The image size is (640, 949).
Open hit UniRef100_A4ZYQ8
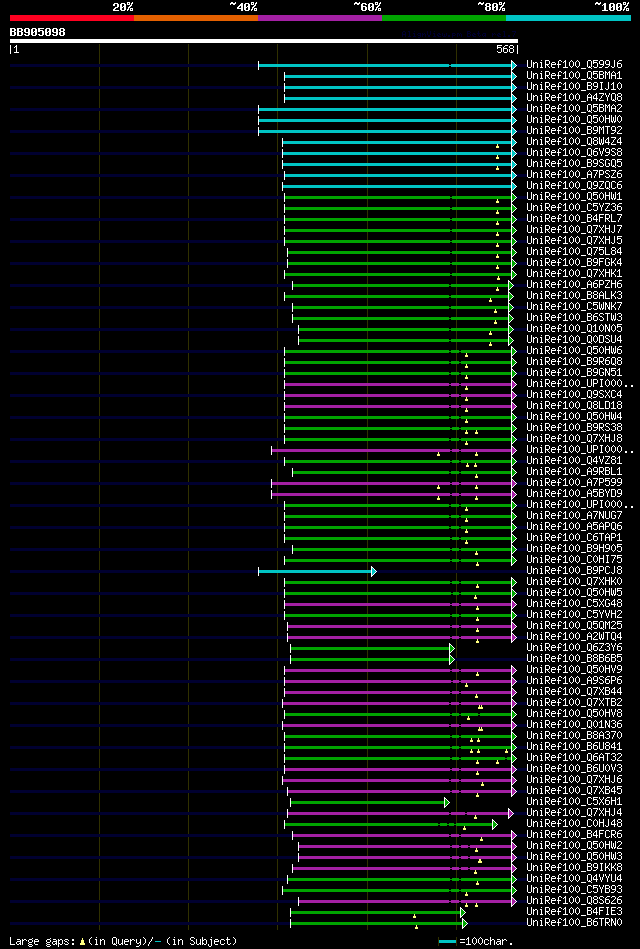coord(575,97)
